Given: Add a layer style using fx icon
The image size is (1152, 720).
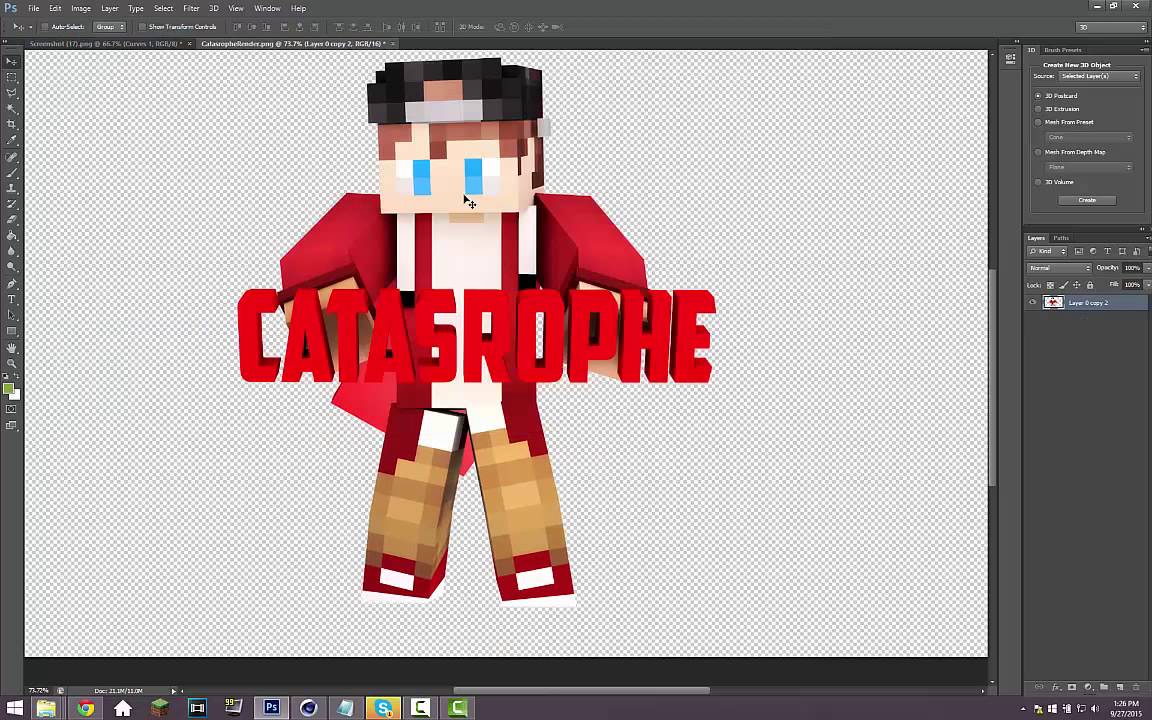Looking at the screenshot, I should click(1056, 688).
